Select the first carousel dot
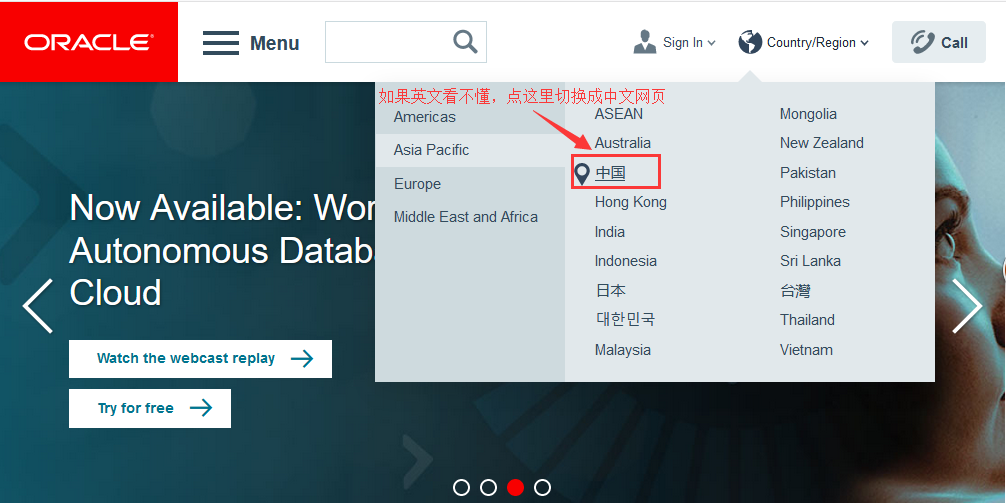The width and height of the screenshot is (1006, 503). pyautogui.click(x=461, y=488)
